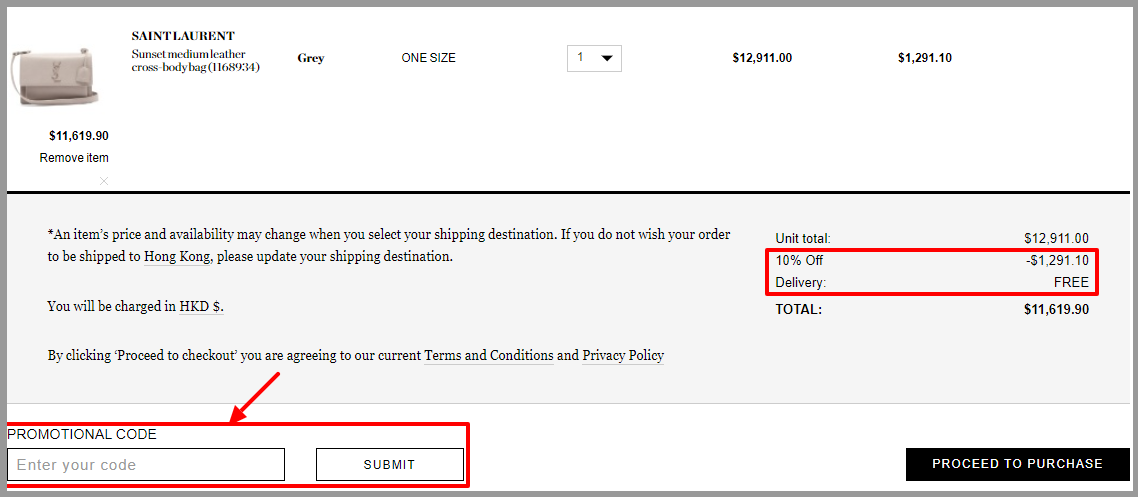Image resolution: width=1138 pixels, height=497 pixels.
Task: Click the TOTAL label in order summary
Action: 798,309
